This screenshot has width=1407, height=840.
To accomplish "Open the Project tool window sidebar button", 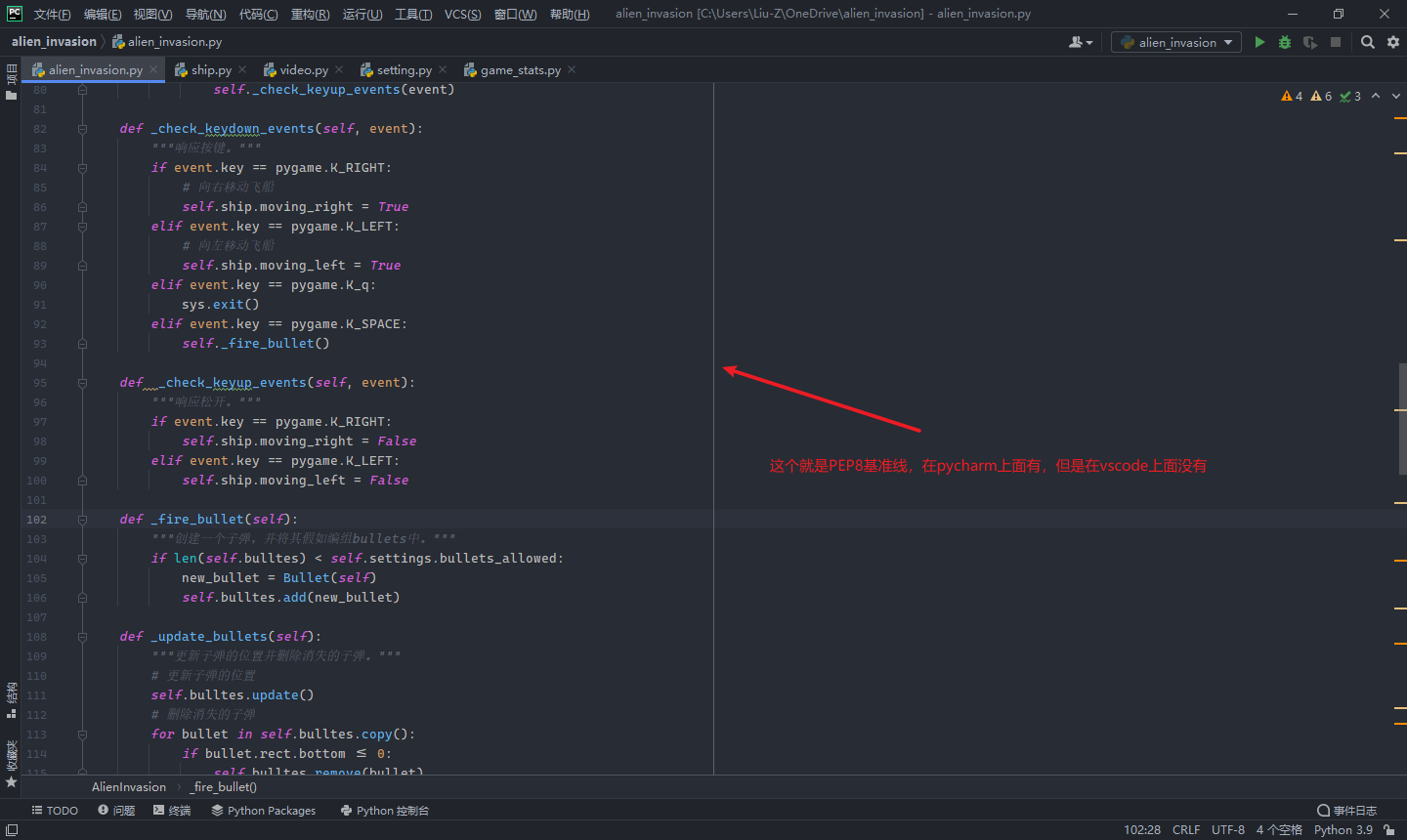I will click(x=12, y=82).
